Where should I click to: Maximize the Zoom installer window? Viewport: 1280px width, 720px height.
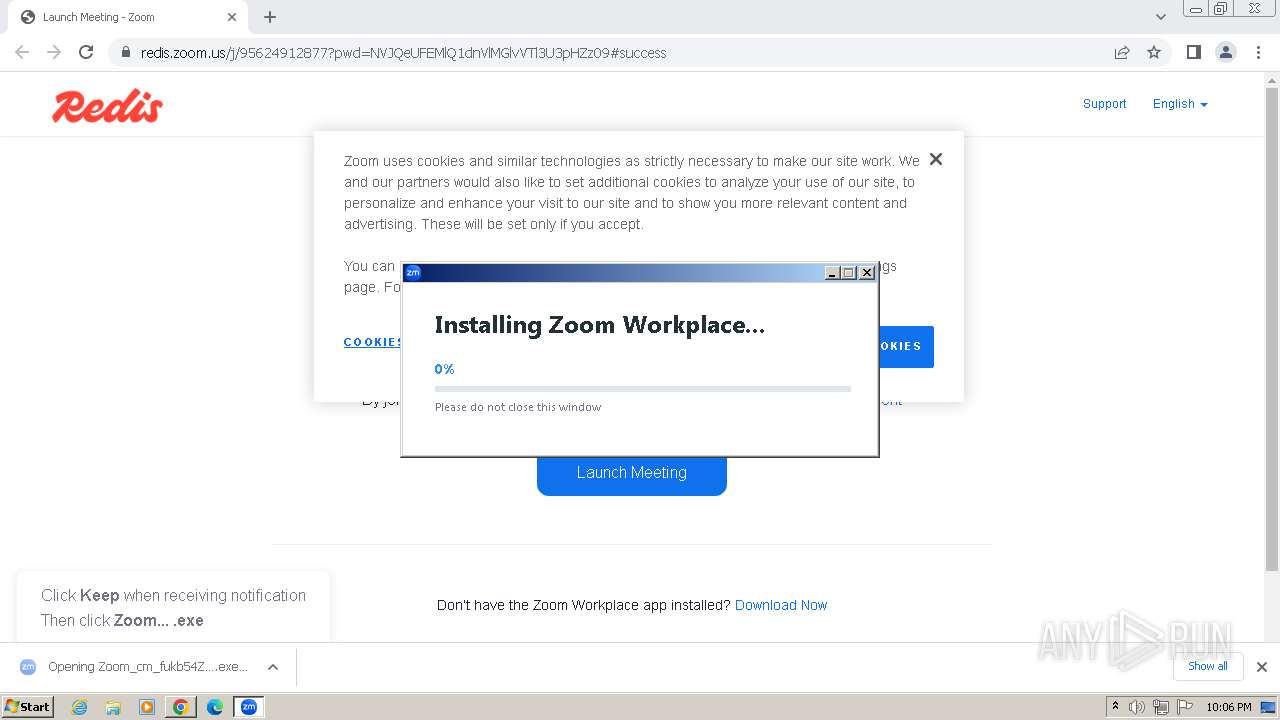[849, 272]
